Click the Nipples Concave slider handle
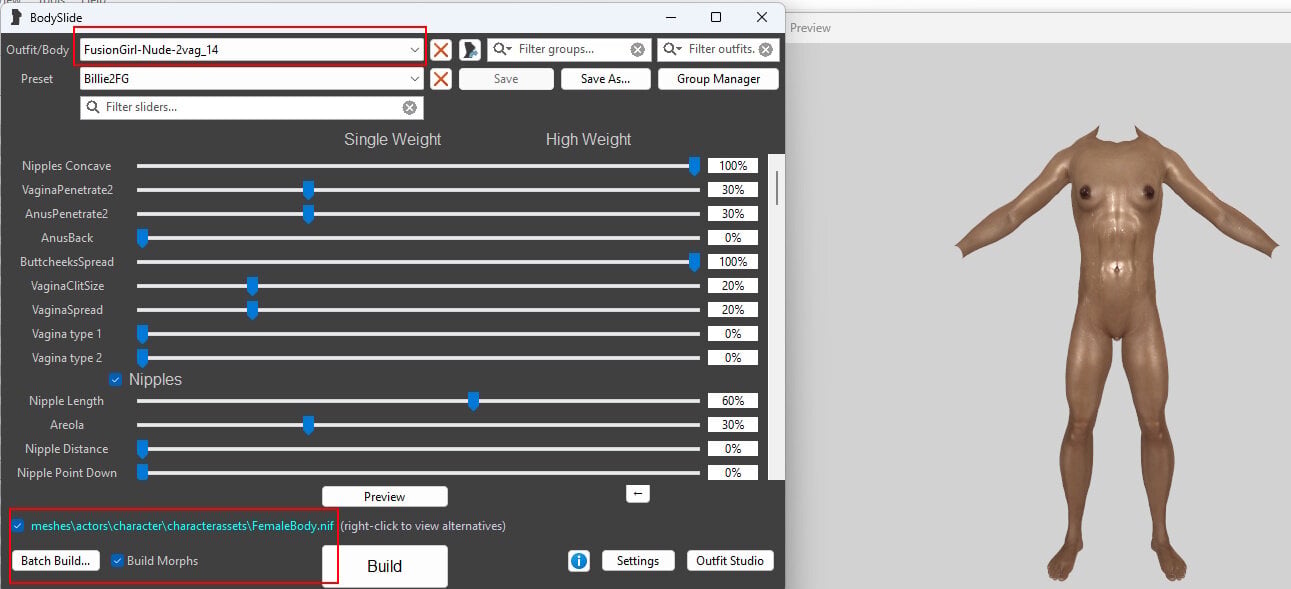This screenshot has width=1291, height=589. click(x=694, y=166)
